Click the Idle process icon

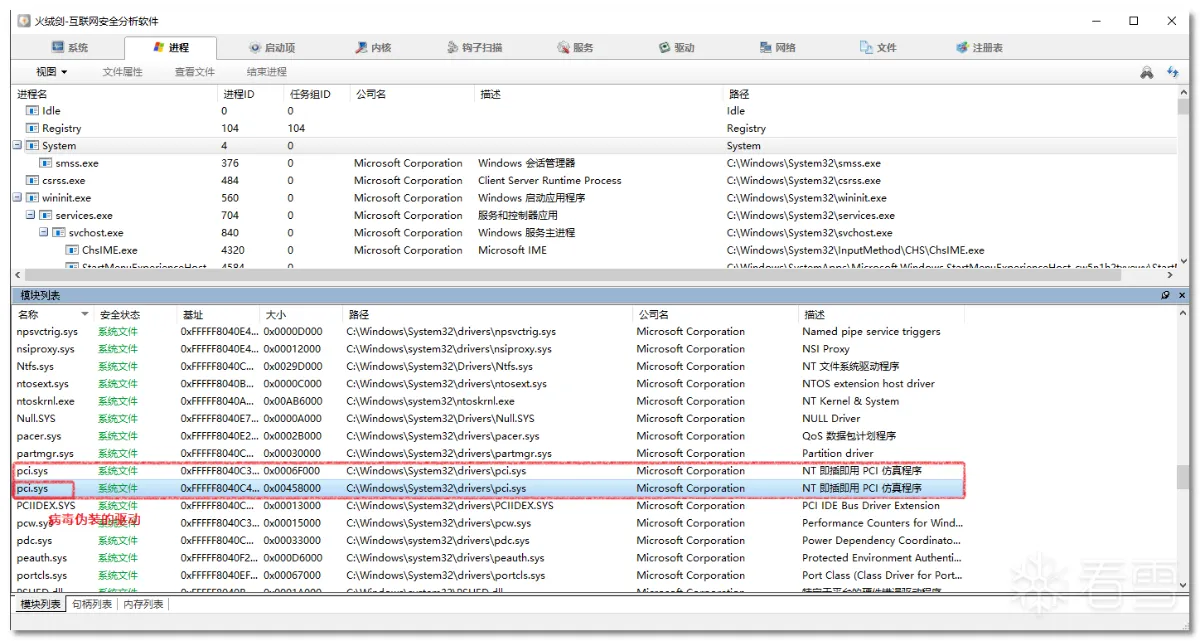(x=32, y=111)
